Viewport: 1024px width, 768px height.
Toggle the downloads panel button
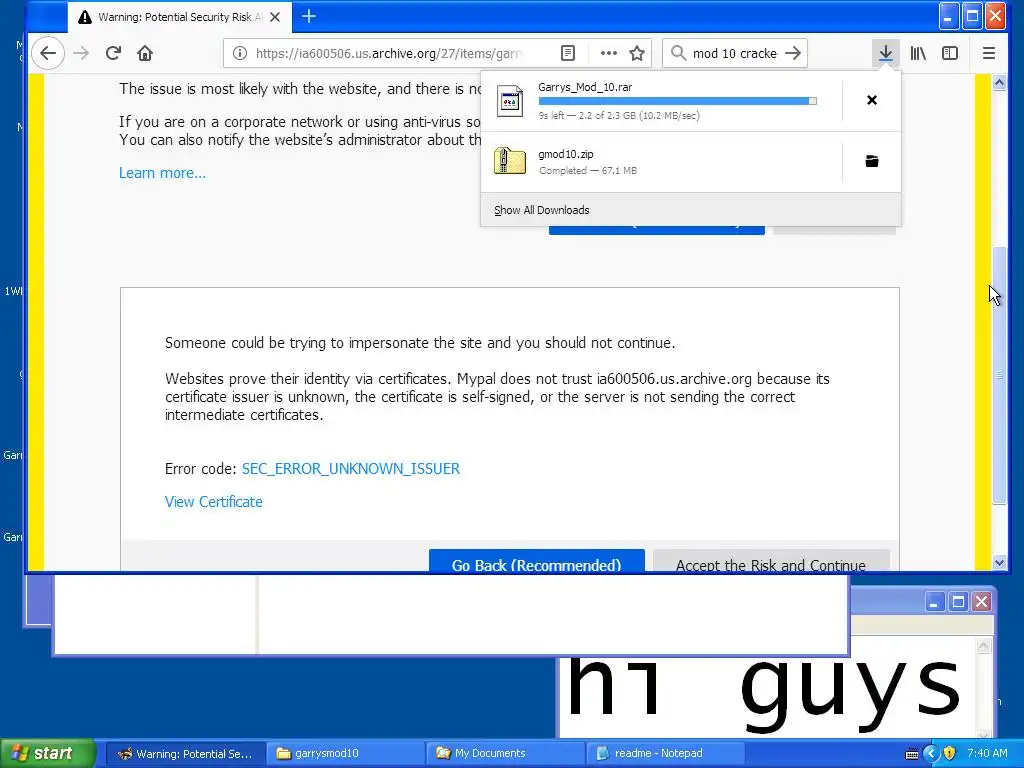coord(886,53)
